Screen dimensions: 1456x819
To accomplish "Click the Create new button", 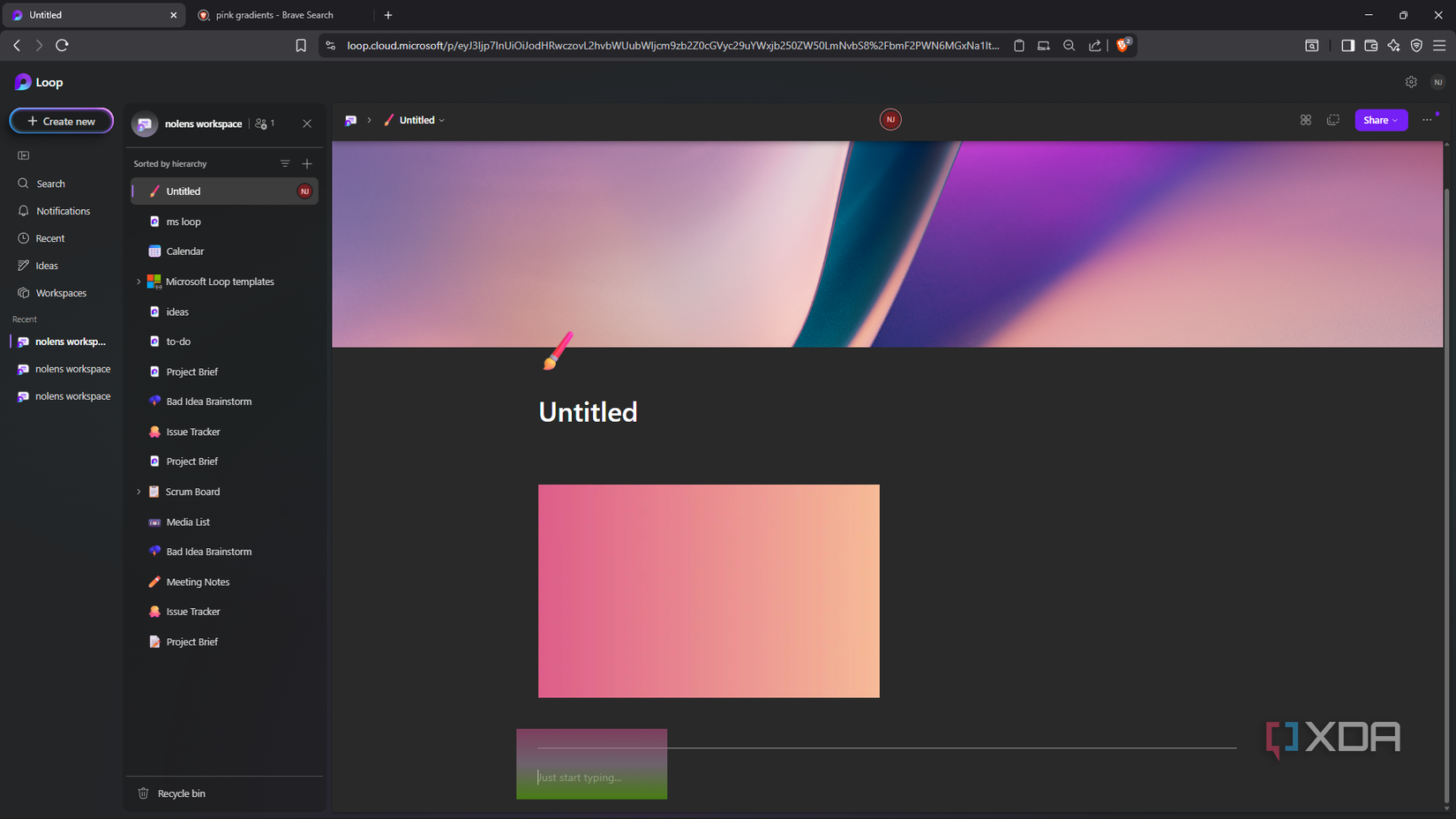I will coord(61,121).
